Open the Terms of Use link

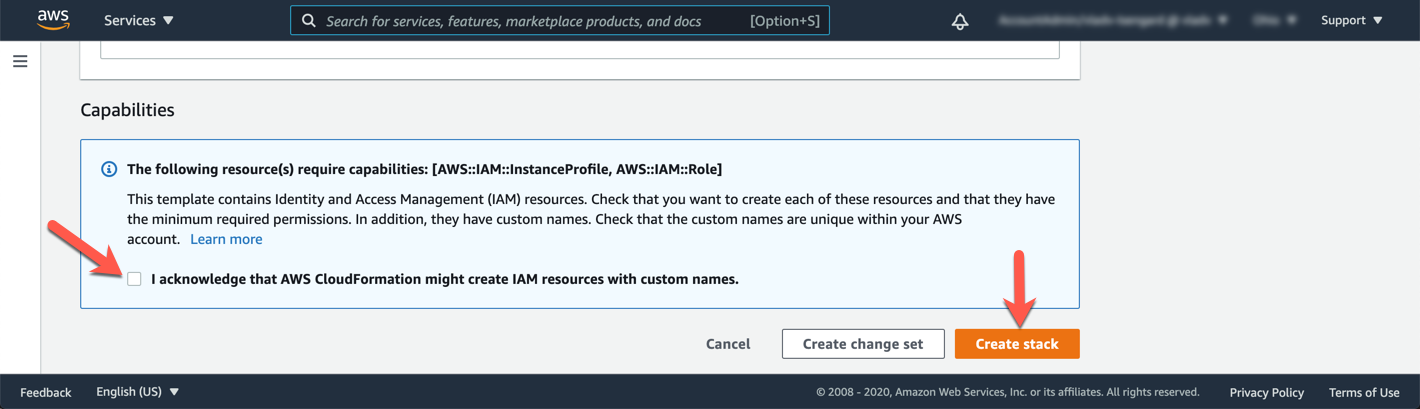[1363, 392]
